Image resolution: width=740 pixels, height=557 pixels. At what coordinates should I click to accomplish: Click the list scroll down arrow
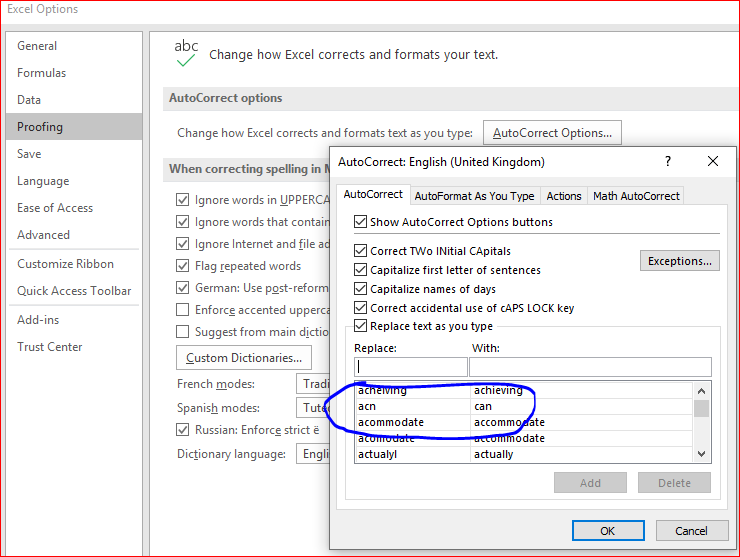click(701, 454)
